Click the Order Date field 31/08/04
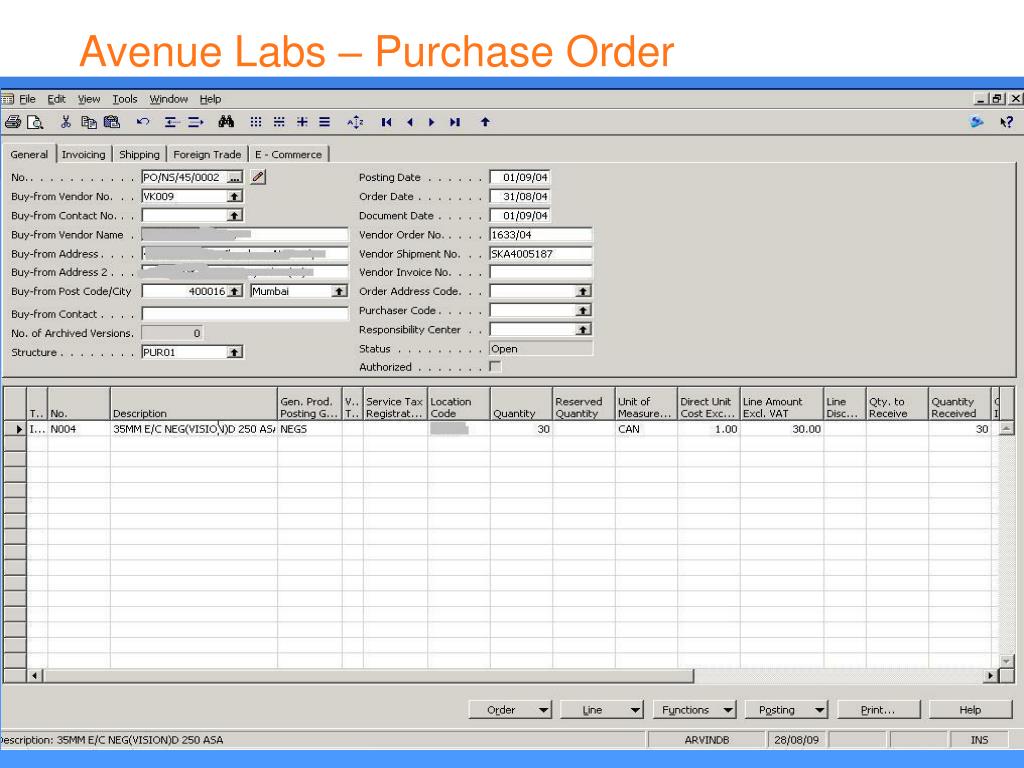The width and height of the screenshot is (1024, 768). coord(520,197)
